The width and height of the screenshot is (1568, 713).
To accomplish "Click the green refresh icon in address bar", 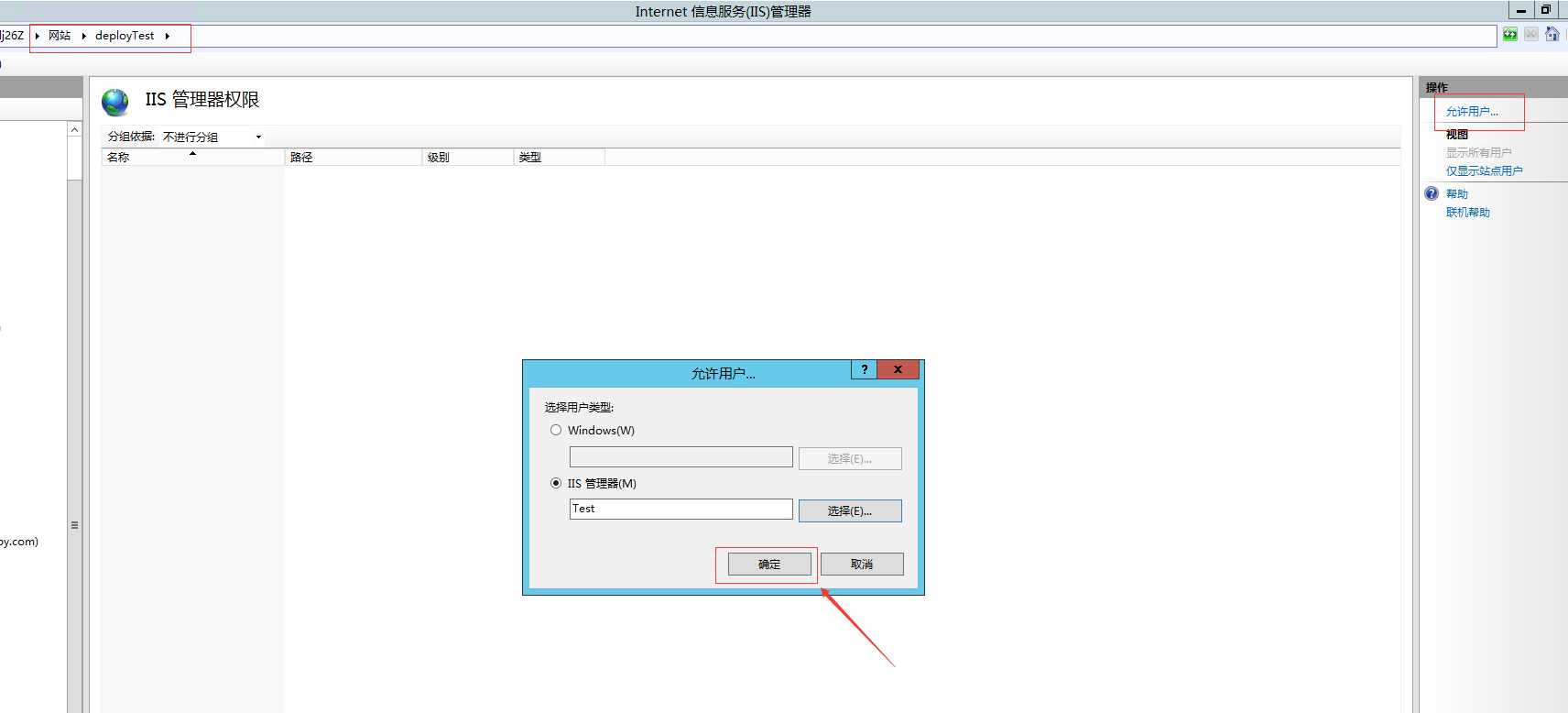I will click(x=1510, y=35).
